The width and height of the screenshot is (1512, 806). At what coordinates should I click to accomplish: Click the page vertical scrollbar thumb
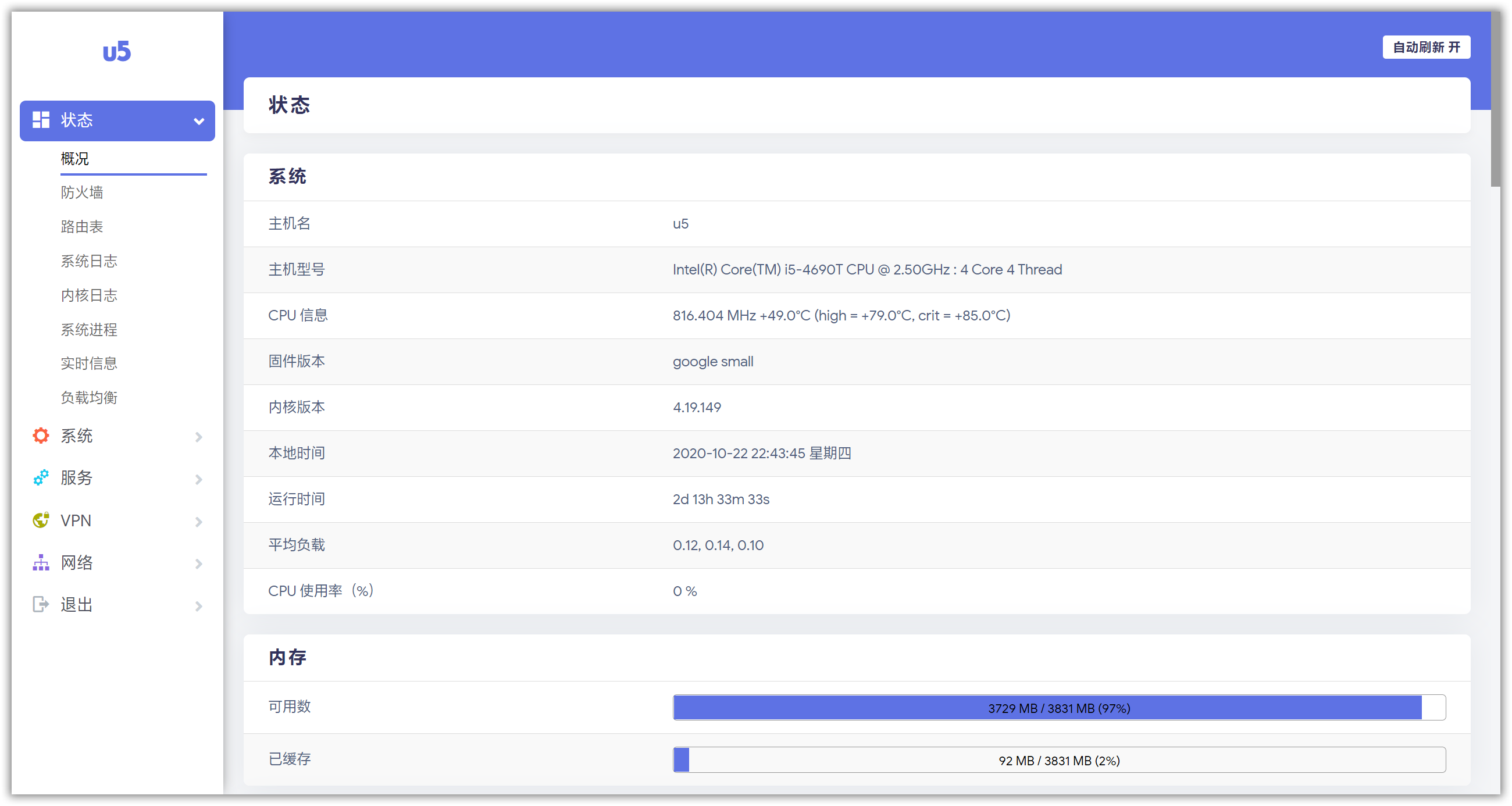[x=1495, y=100]
